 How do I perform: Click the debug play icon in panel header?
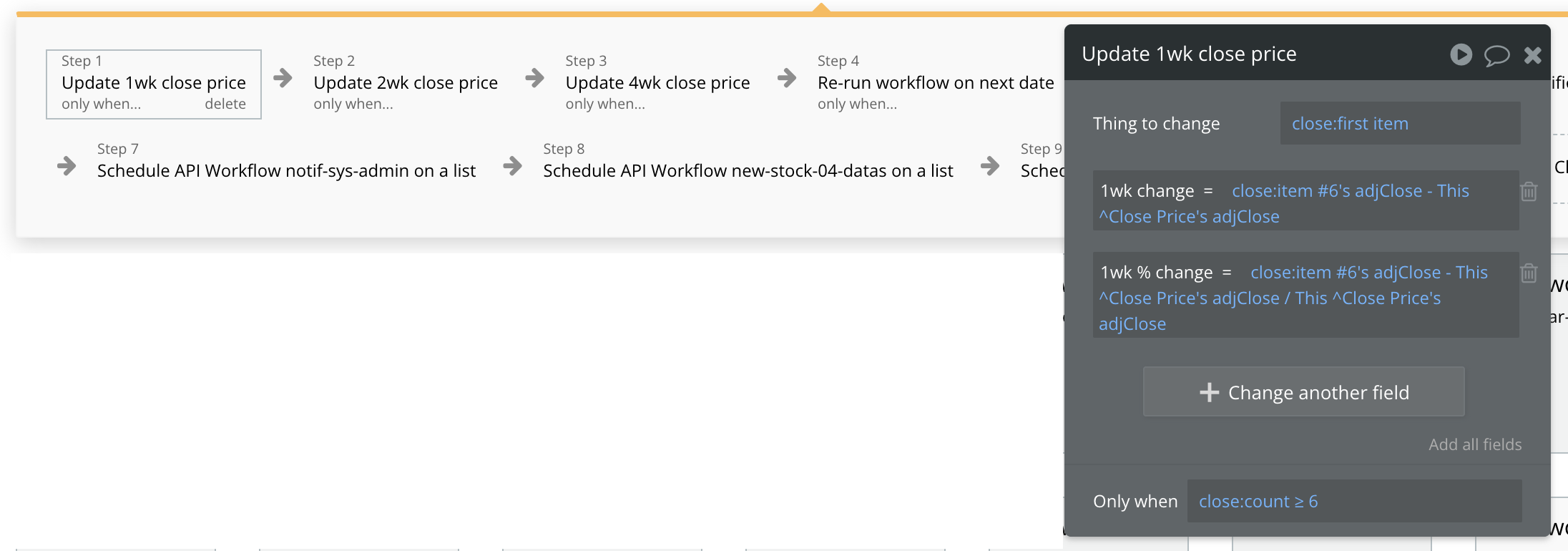coord(1461,54)
